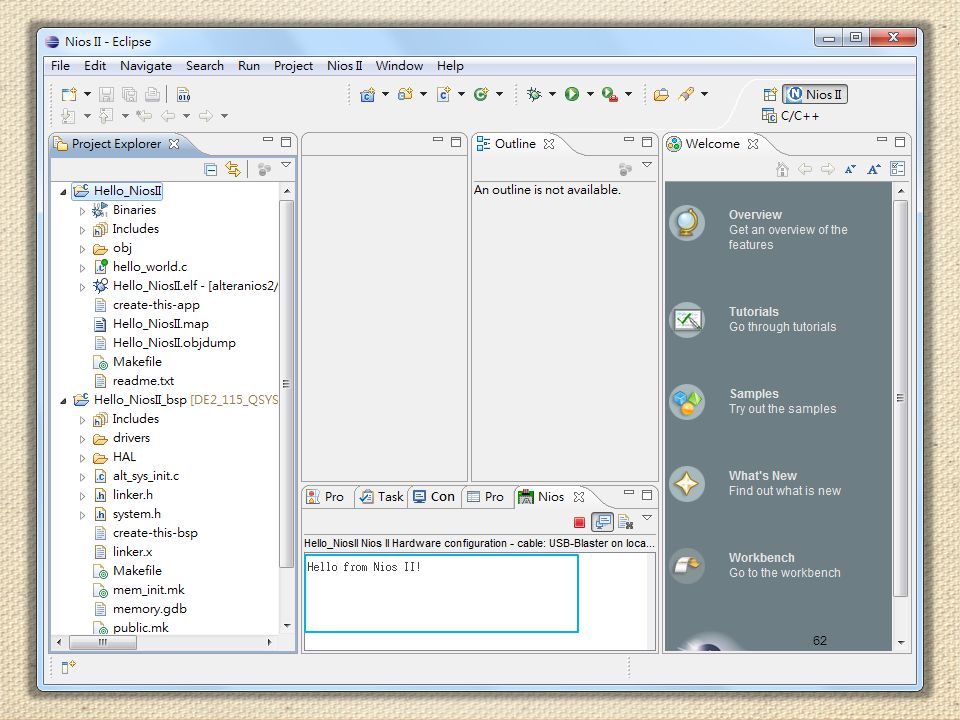Click the What's New star icon

coord(687,484)
